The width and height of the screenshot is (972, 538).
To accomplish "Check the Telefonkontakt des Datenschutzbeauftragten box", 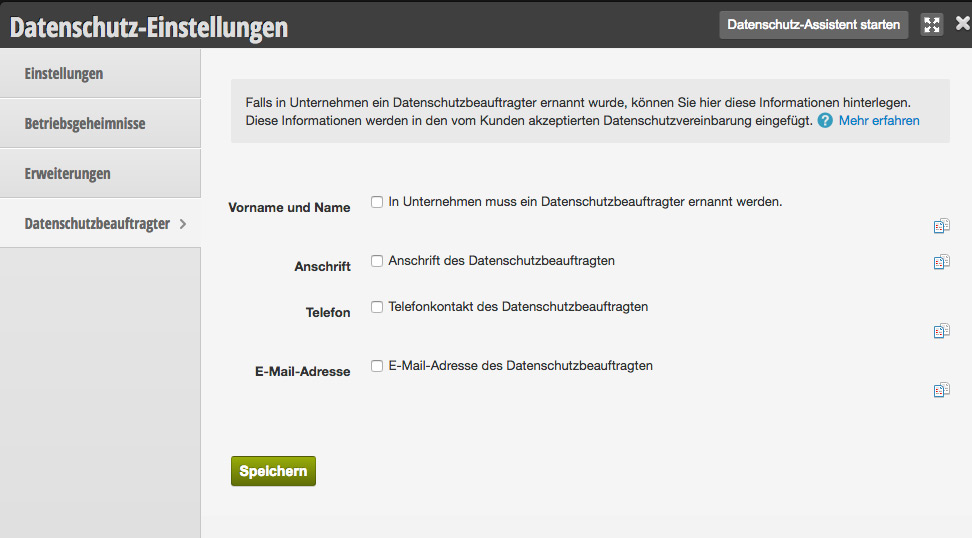I will click(x=377, y=307).
